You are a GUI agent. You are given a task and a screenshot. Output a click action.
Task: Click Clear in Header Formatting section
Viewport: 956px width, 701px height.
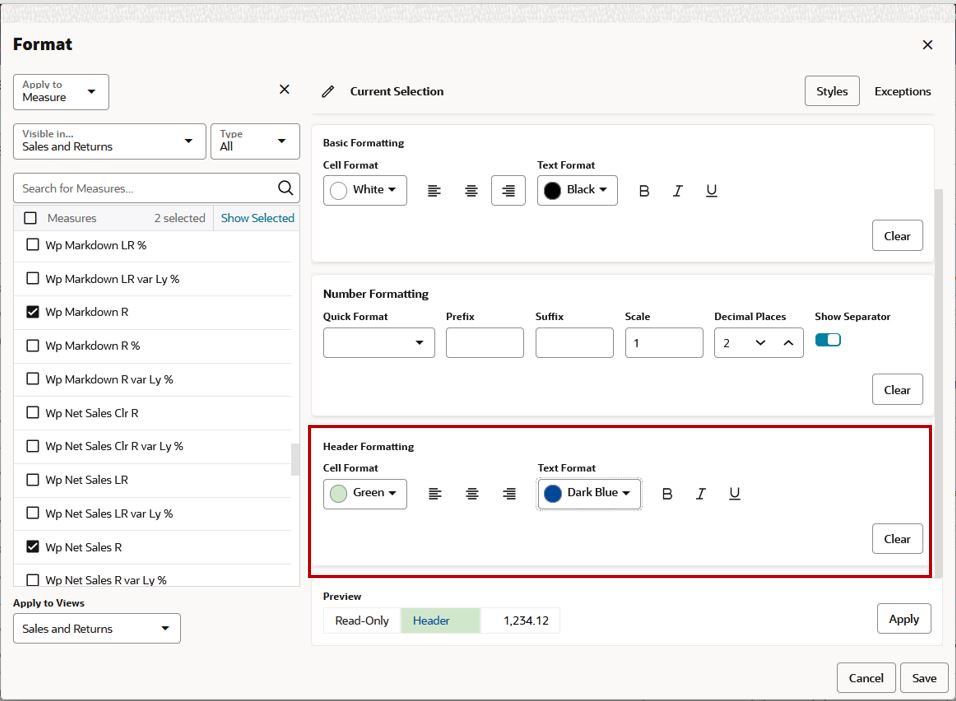(897, 538)
